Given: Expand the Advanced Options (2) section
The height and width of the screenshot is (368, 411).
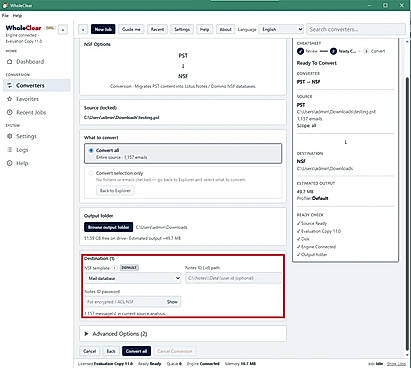Looking at the screenshot, I should [x=183, y=334].
